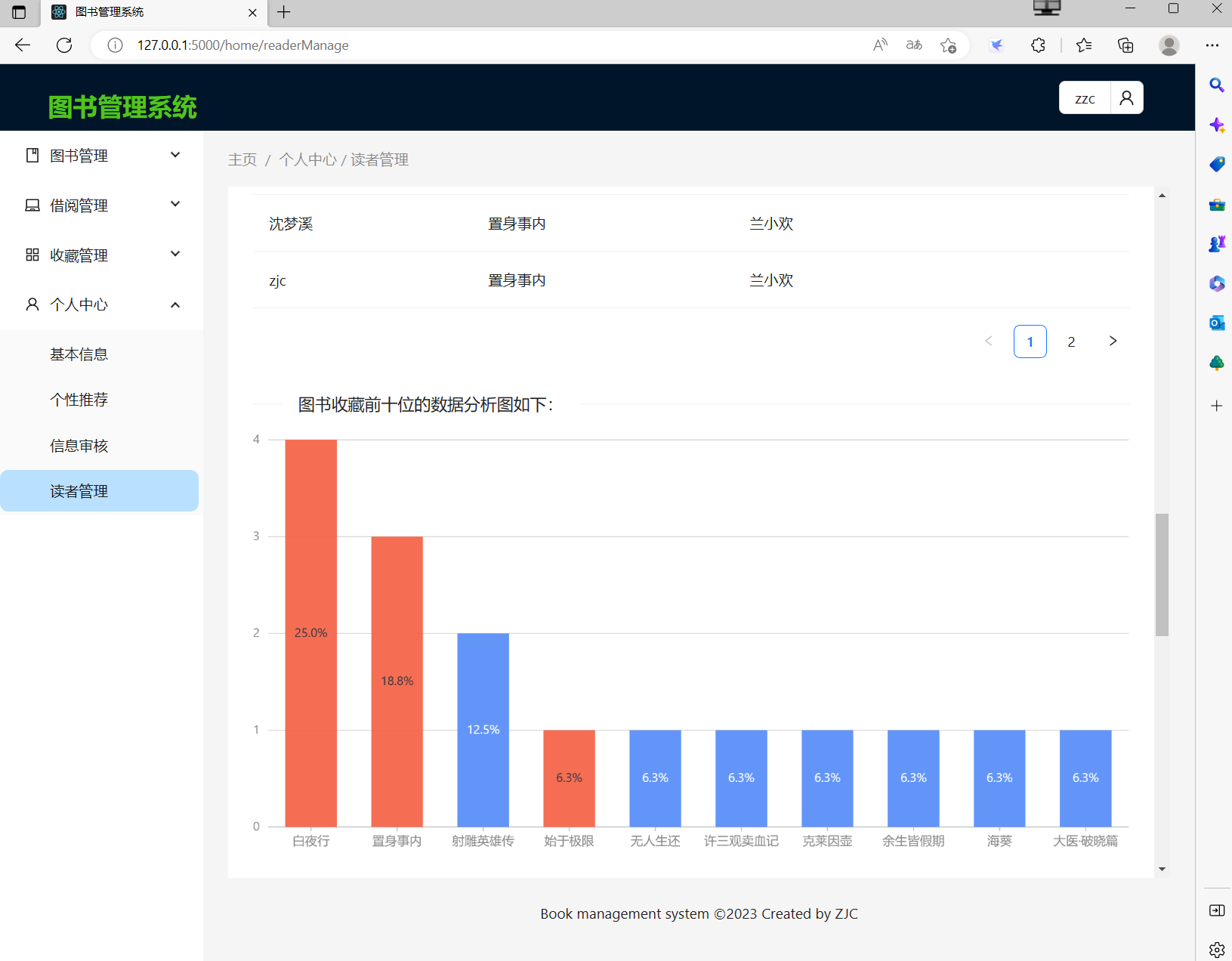Click the site info icon in address bar
1232x961 pixels.
[115, 45]
